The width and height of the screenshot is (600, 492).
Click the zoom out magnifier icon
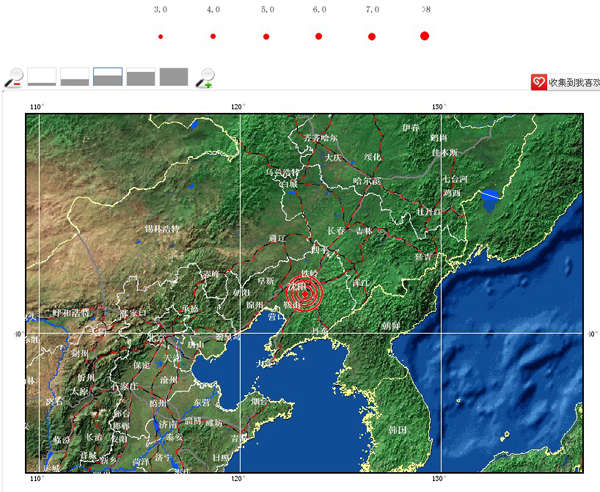14,77
